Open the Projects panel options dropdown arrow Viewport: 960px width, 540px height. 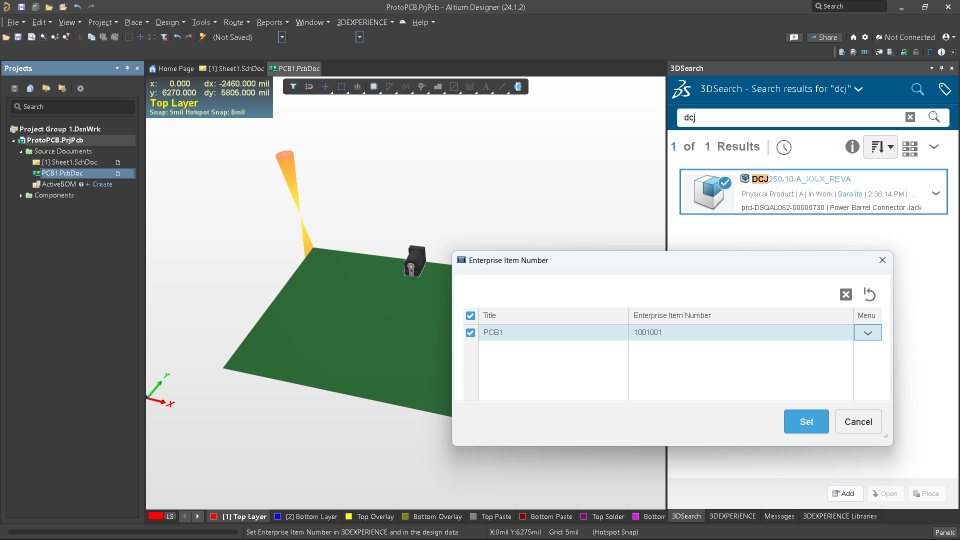tap(117, 69)
